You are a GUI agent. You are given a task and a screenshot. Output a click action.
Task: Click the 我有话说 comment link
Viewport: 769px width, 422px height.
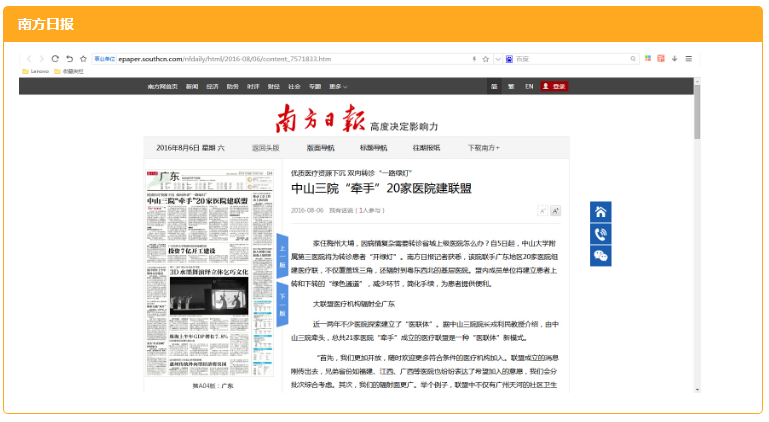(341, 211)
